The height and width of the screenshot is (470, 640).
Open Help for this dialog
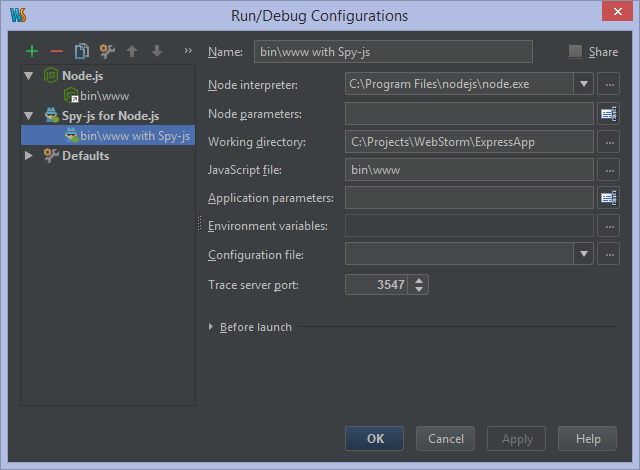pyautogui.click(x=587, y=439)
